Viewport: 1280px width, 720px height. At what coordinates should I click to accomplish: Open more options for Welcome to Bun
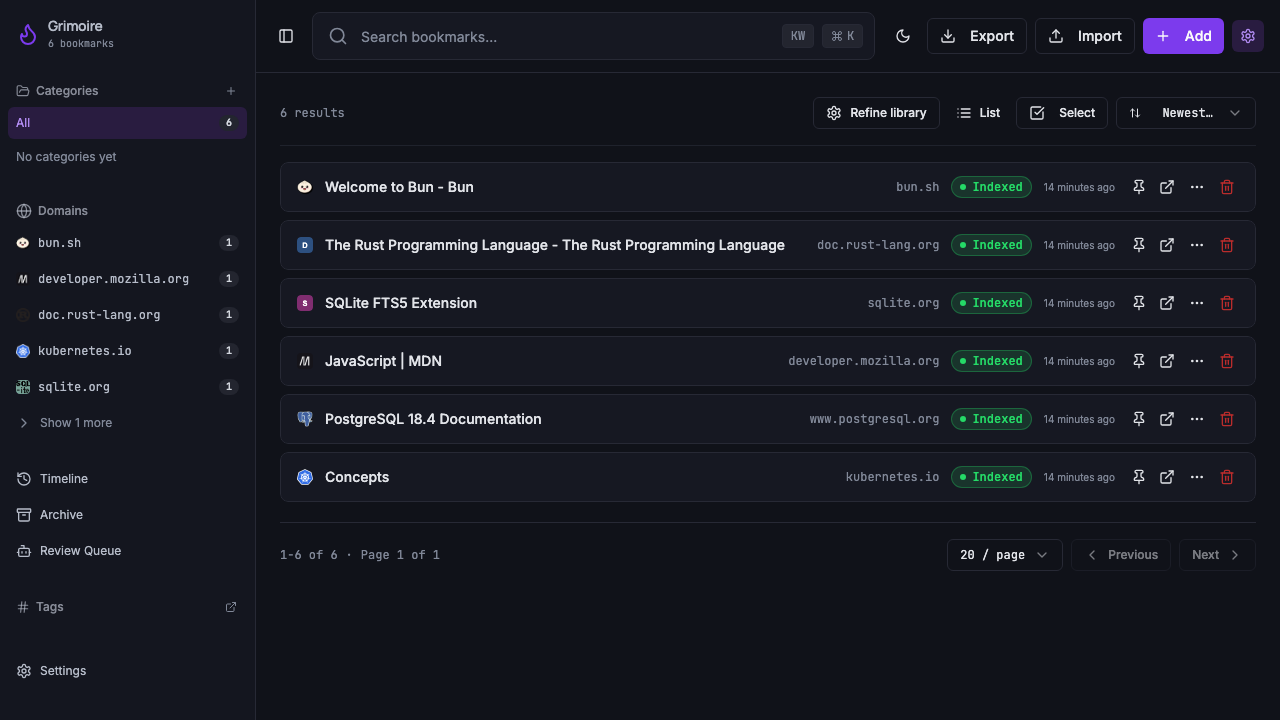(1197, 187)
